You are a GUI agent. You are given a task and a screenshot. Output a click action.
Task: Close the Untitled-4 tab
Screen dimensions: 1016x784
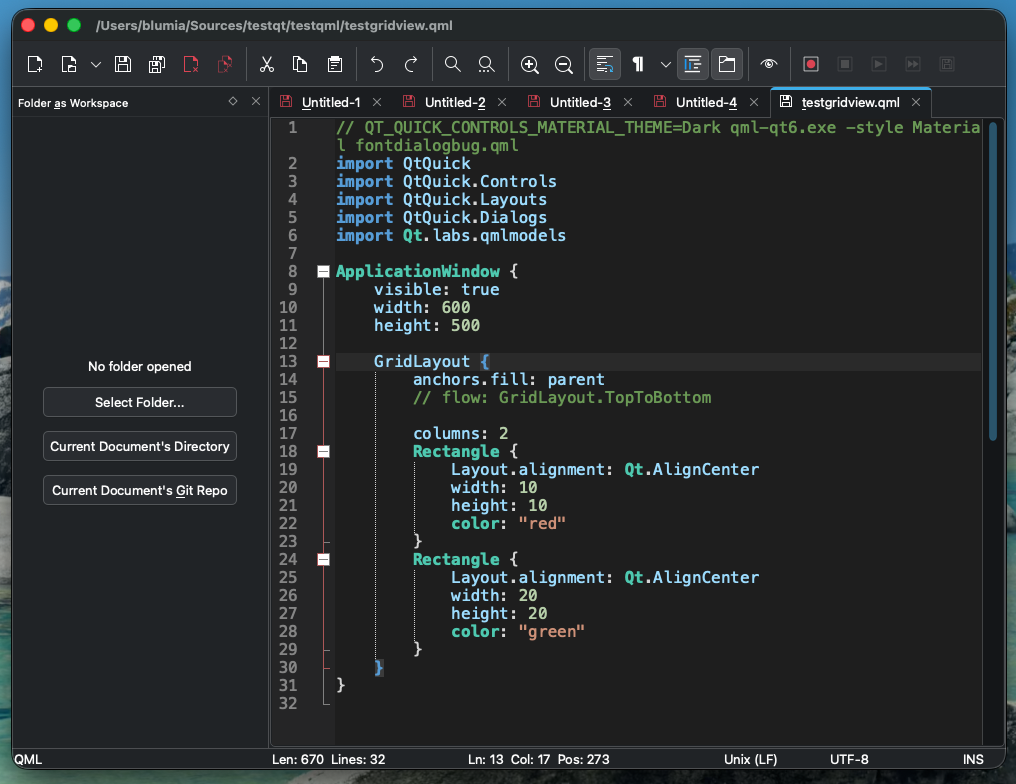754,102
